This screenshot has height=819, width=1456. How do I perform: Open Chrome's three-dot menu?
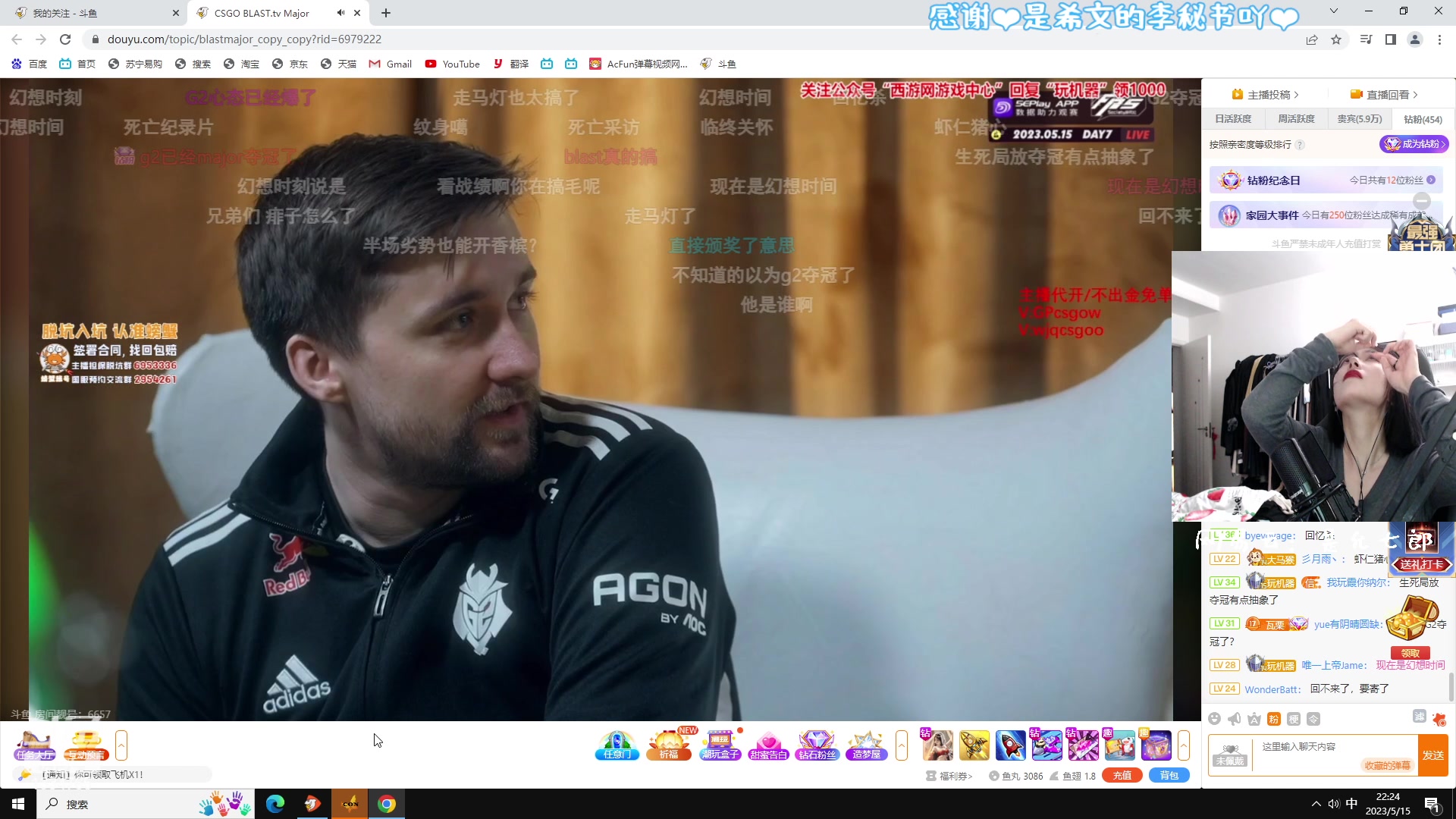click(1439, 39)
